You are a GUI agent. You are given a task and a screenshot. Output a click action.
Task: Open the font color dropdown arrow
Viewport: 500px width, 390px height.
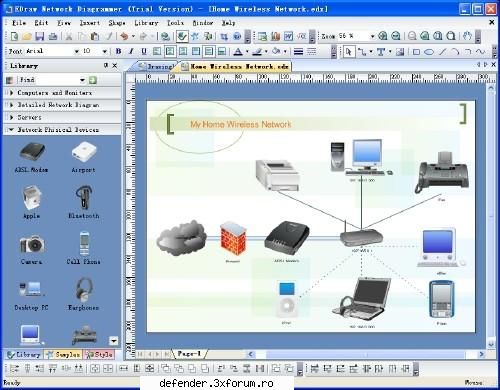[247, 52]
